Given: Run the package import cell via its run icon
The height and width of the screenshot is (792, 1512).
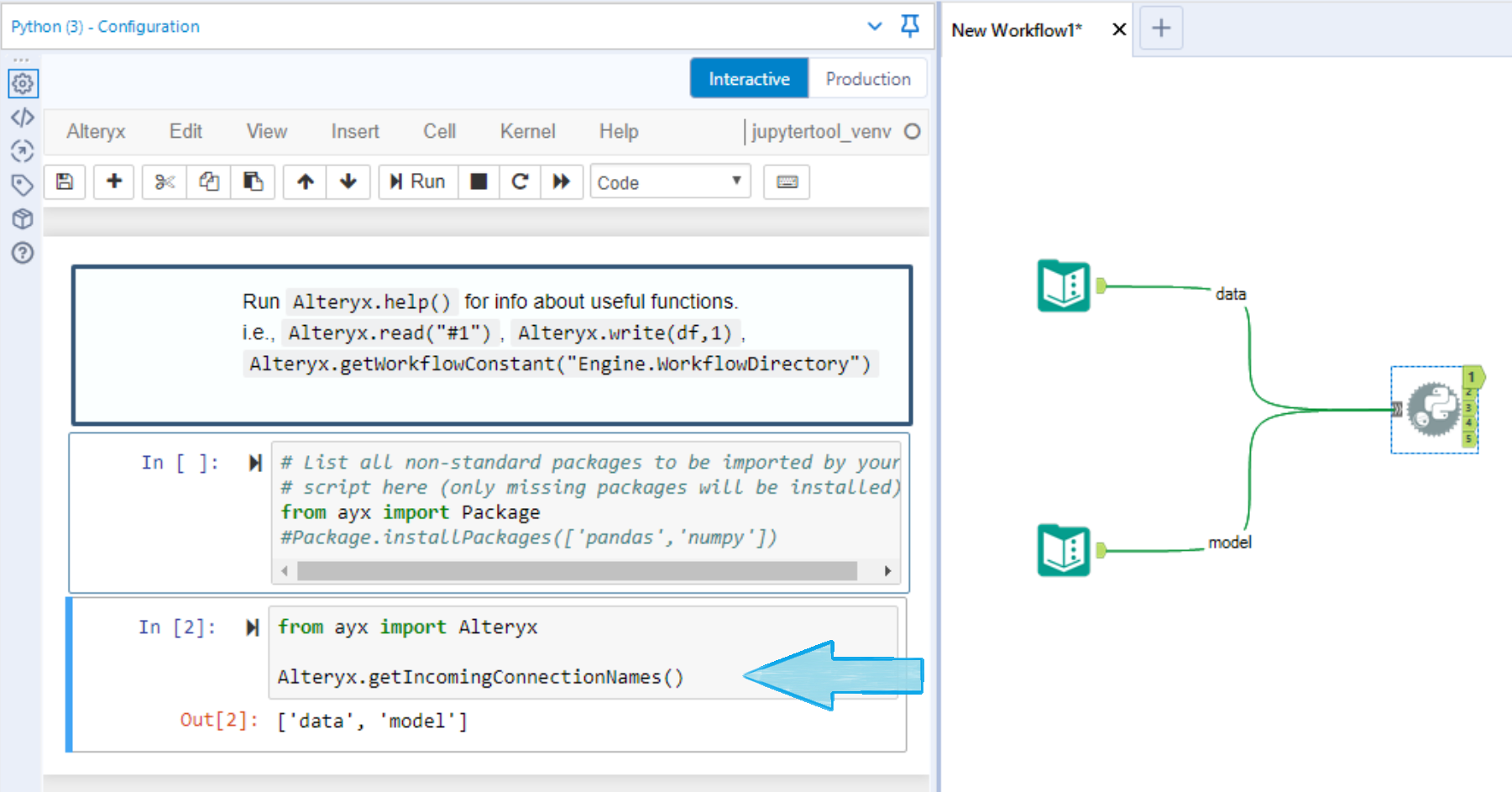Looking at the screenshot, I should (255, 463).
